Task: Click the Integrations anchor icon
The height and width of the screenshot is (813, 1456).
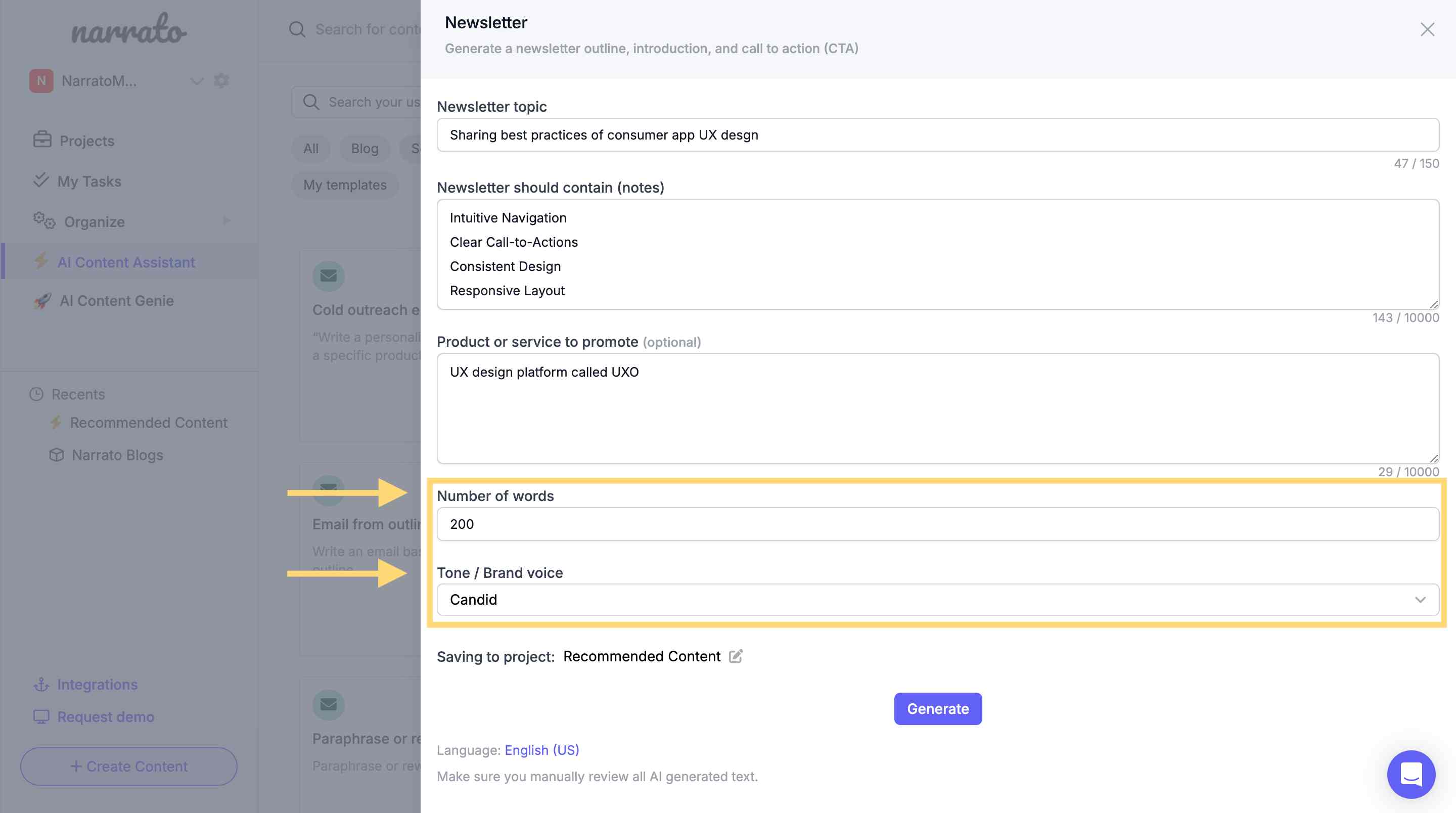Action: [x=41, y=685]
